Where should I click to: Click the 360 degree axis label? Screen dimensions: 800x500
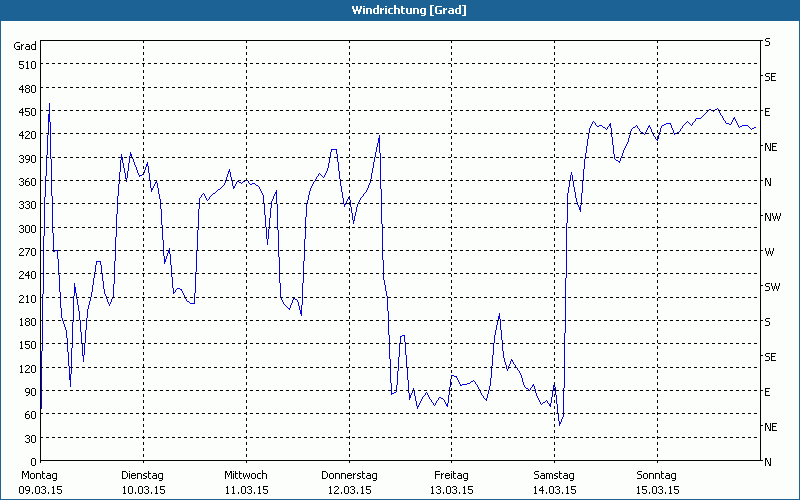[28, 182]
